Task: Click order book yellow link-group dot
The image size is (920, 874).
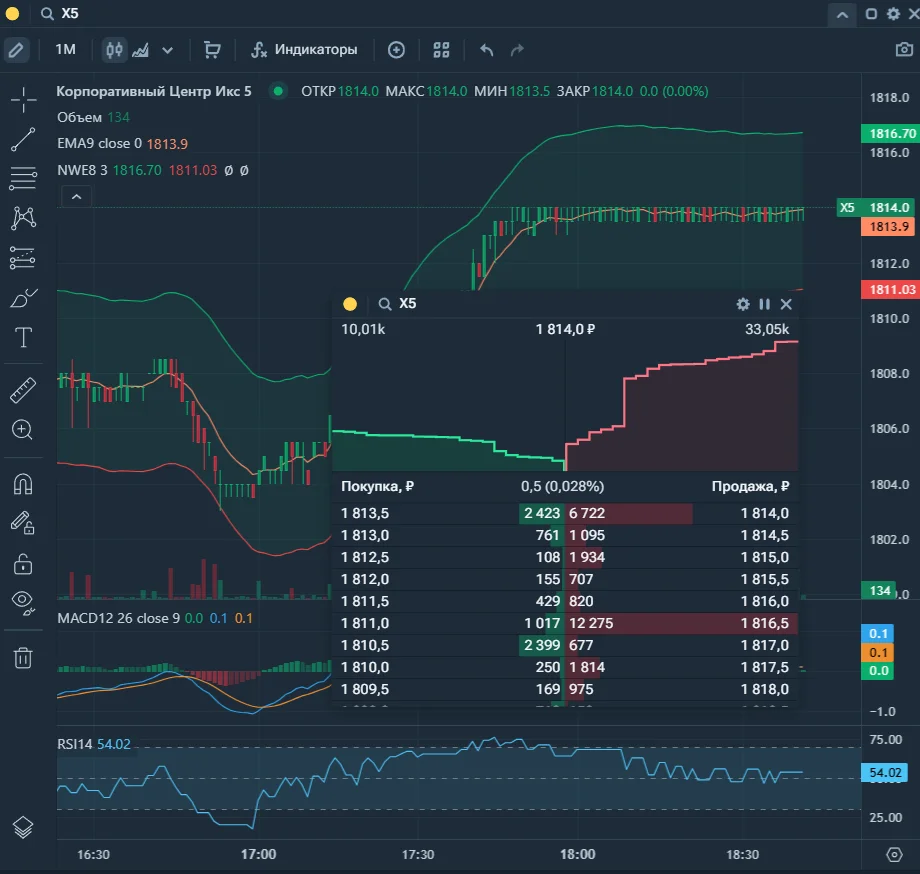Action: click(x=350, y=304)
